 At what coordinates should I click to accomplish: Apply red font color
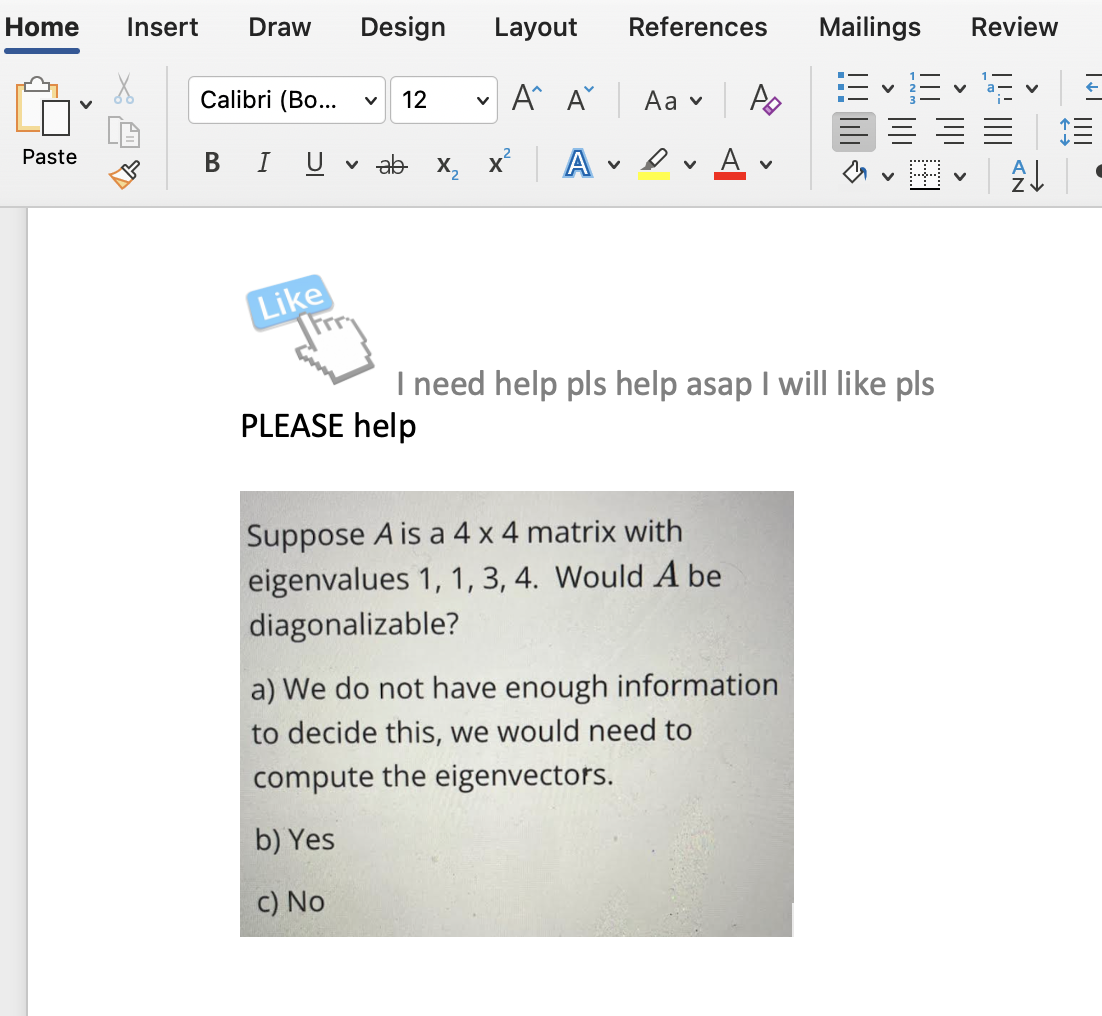pos(730,164)
